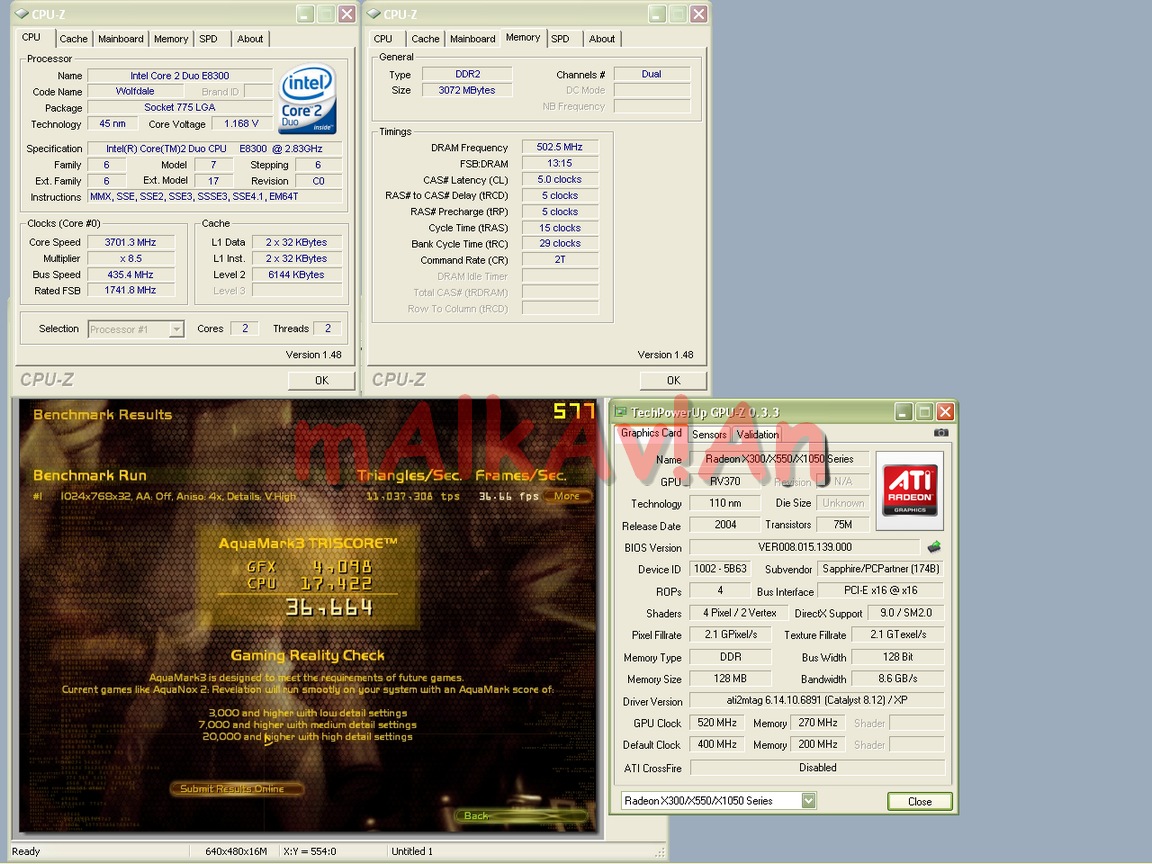This screenshot has height=864, width=1152.
Task: Click the GPU field value RV370
Action: click(x=725, y=481)
